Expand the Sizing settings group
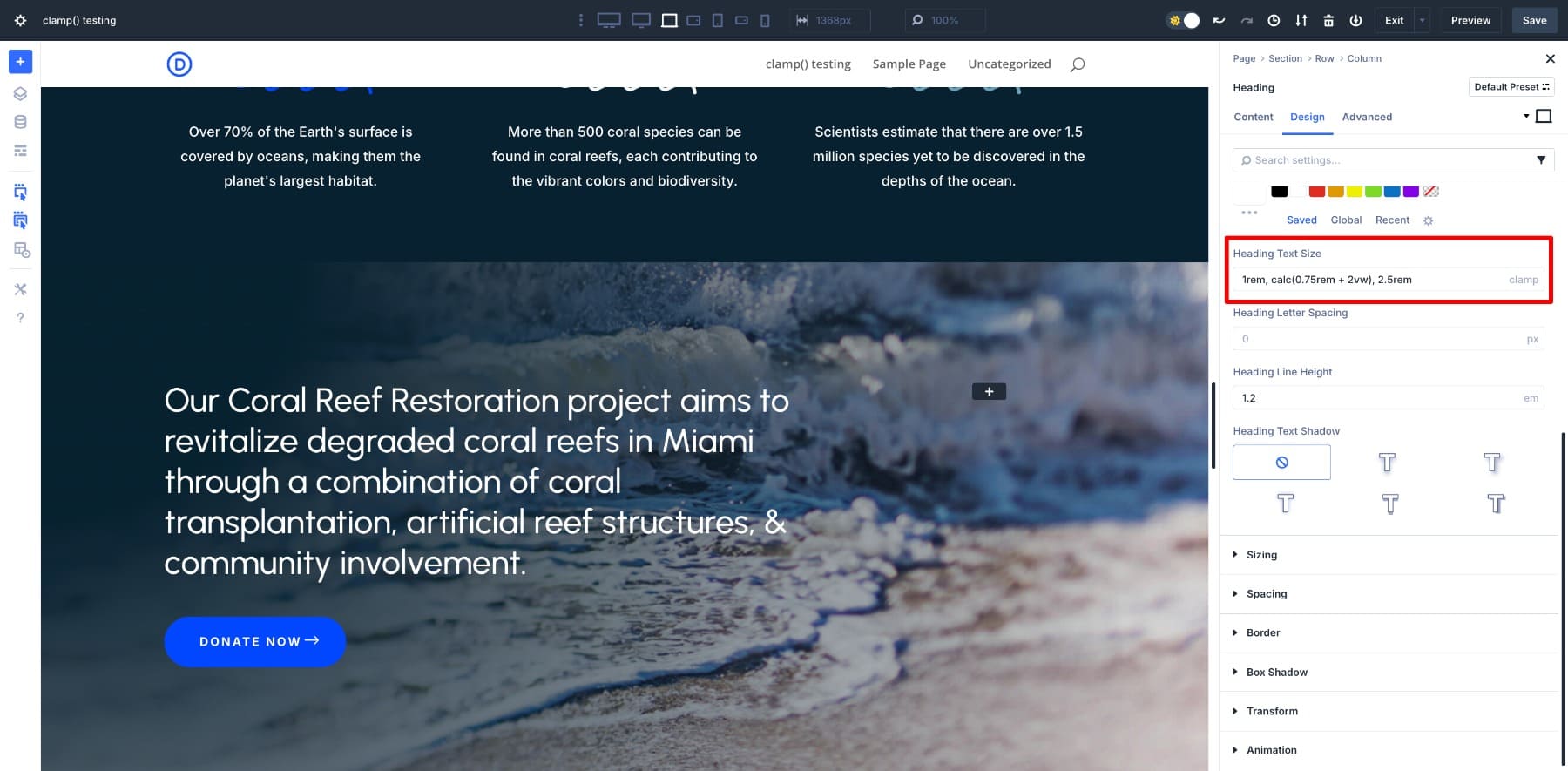Viewport: 1568px width, 771px height. pos(1261,555)
